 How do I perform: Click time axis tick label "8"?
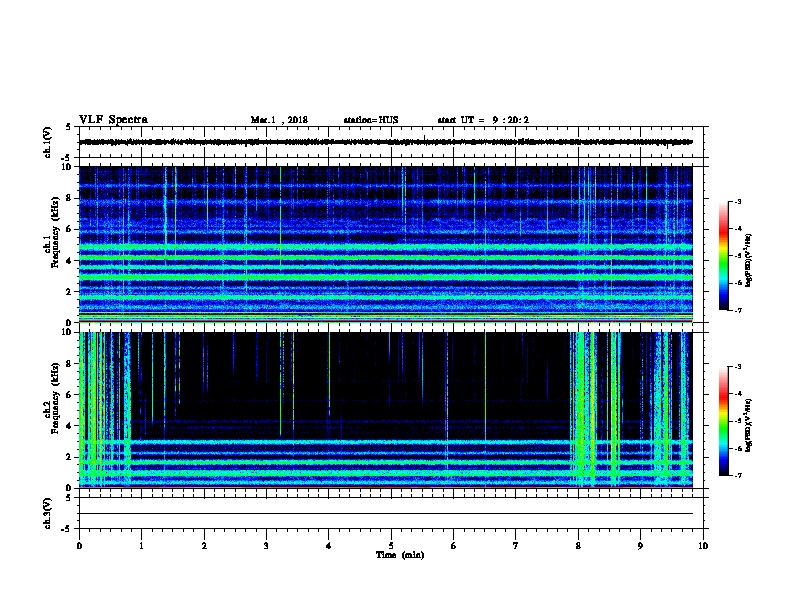tap(578, 546)
